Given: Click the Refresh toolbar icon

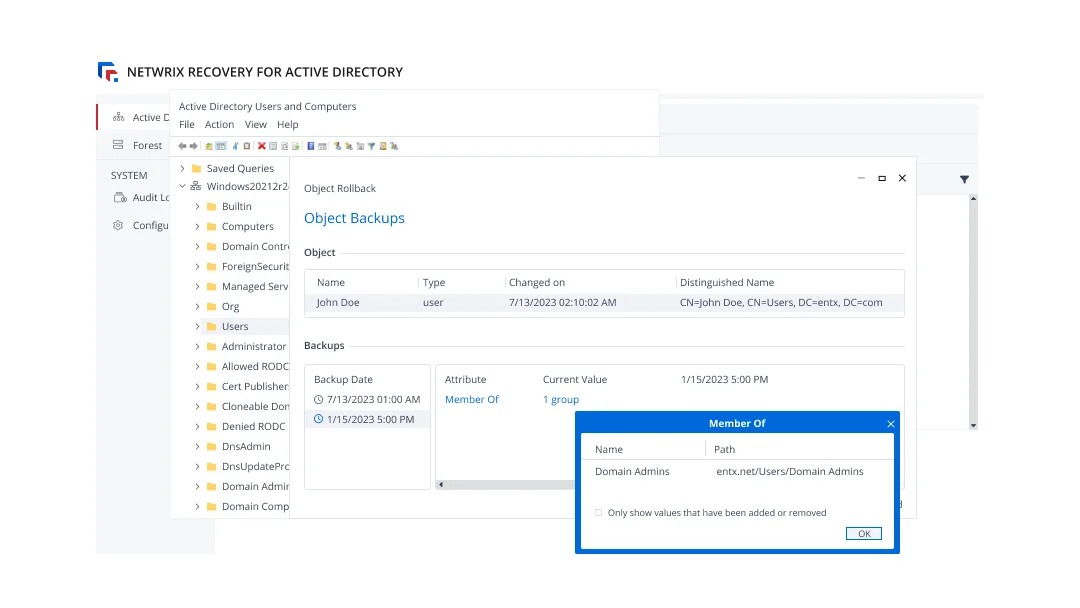Looking at the screenshot, I should (284, 146).
